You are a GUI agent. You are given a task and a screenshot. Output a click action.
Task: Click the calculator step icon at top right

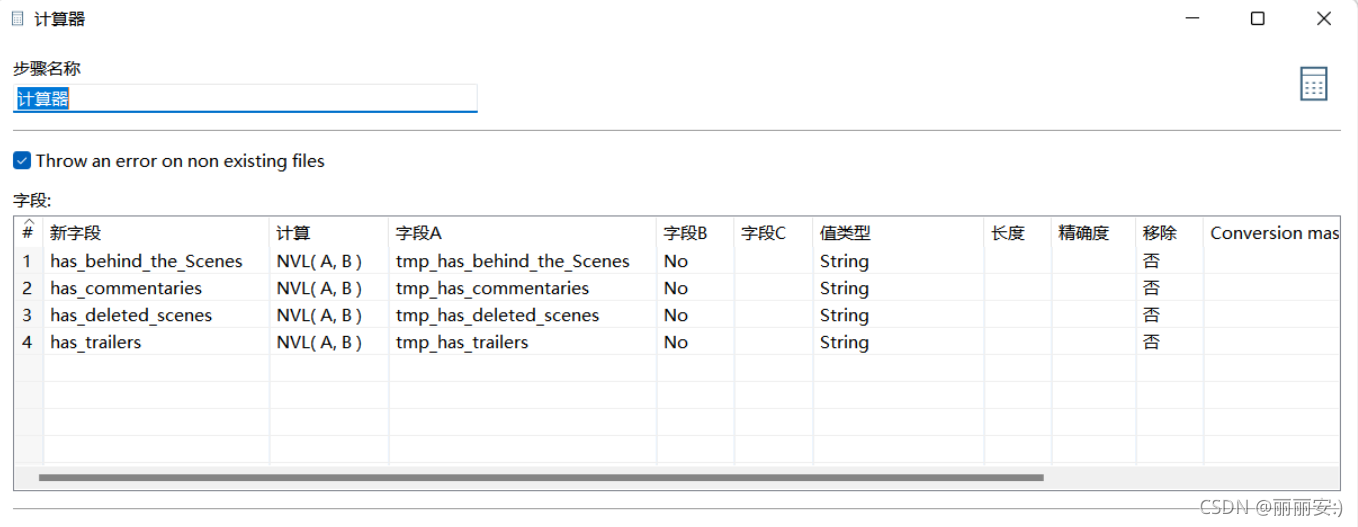pyautogui.click(x=1313, y=84)
